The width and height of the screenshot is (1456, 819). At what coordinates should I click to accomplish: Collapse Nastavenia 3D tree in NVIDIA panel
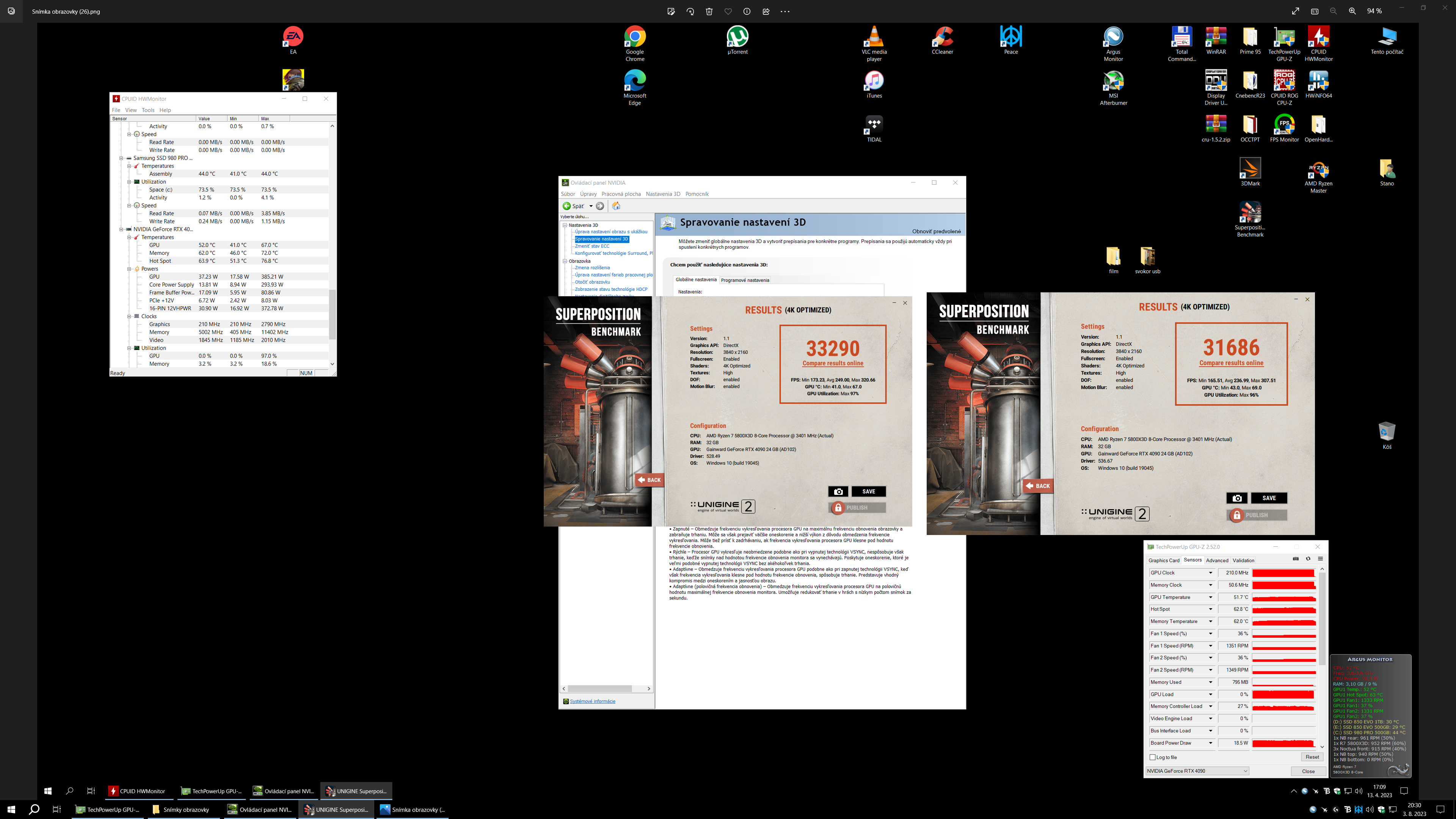pos(565,225)
